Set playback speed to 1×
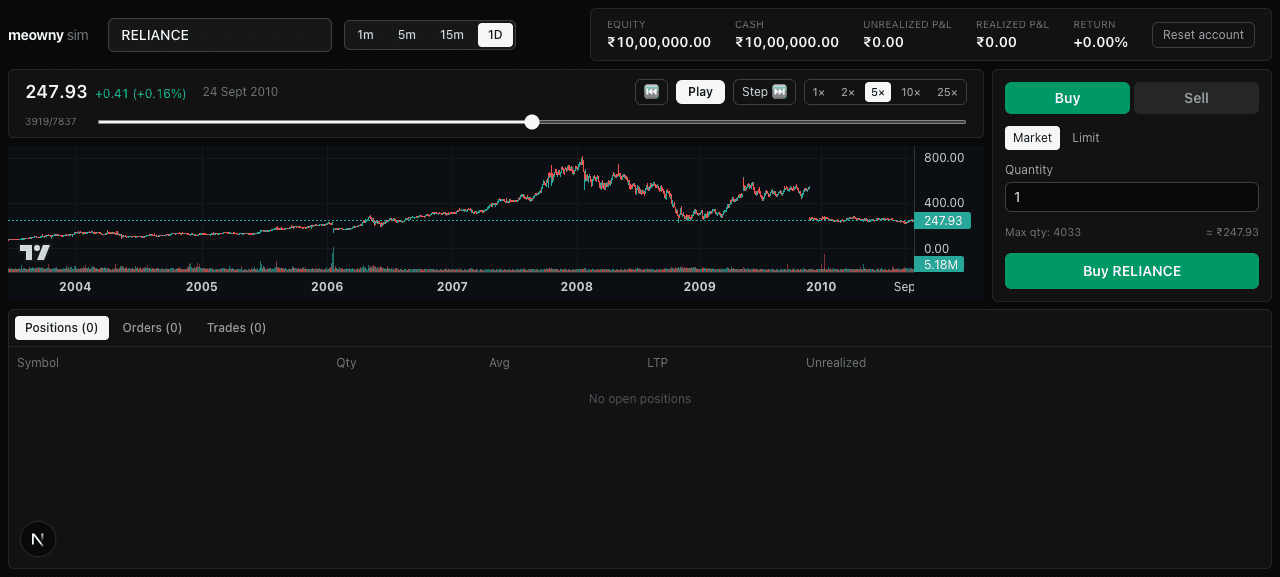The height and width of the screenshot is (577, 1280). pos(819,92)
